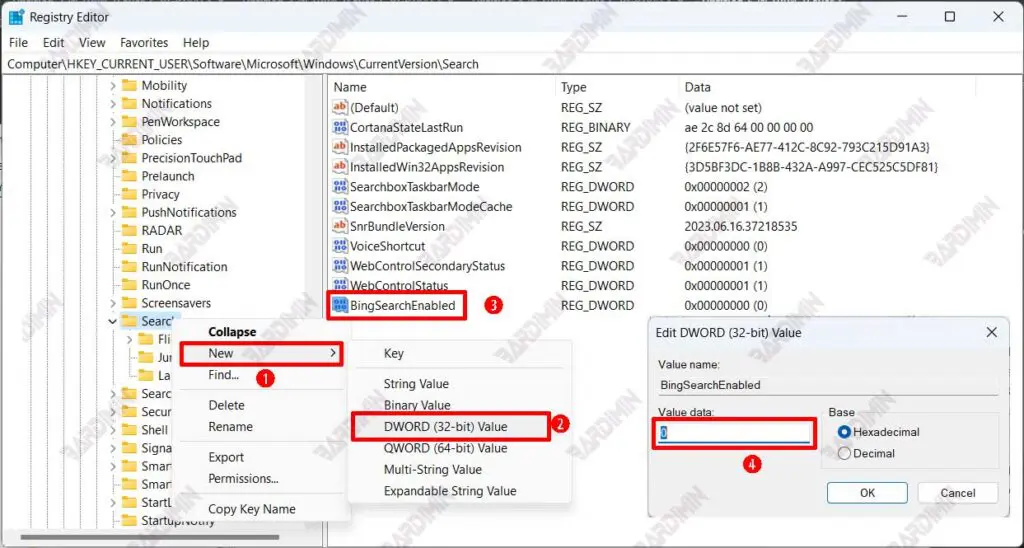Image resolution: width=1024 pixels, height=548 pixels.
Task: Expand the PrecisionTouchPad key
Action: pos(112,158)
